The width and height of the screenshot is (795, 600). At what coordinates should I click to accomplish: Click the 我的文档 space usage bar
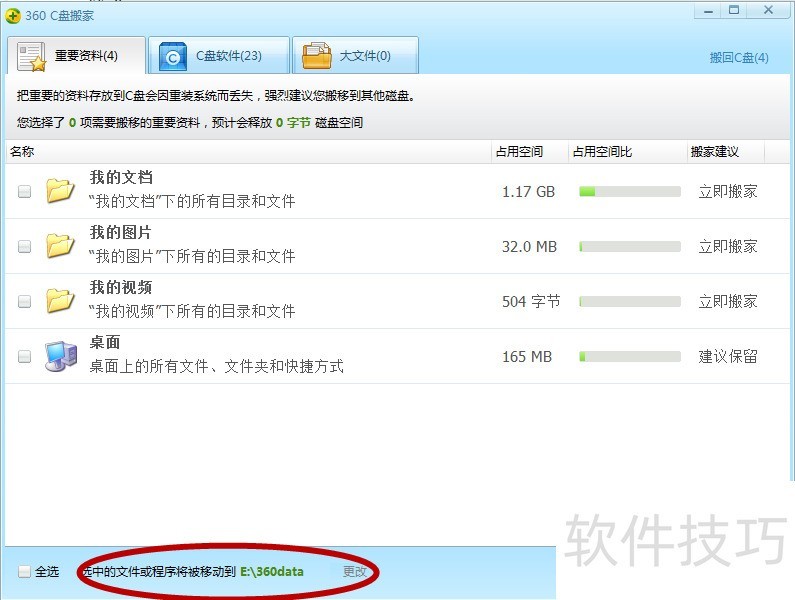(629, 191)
